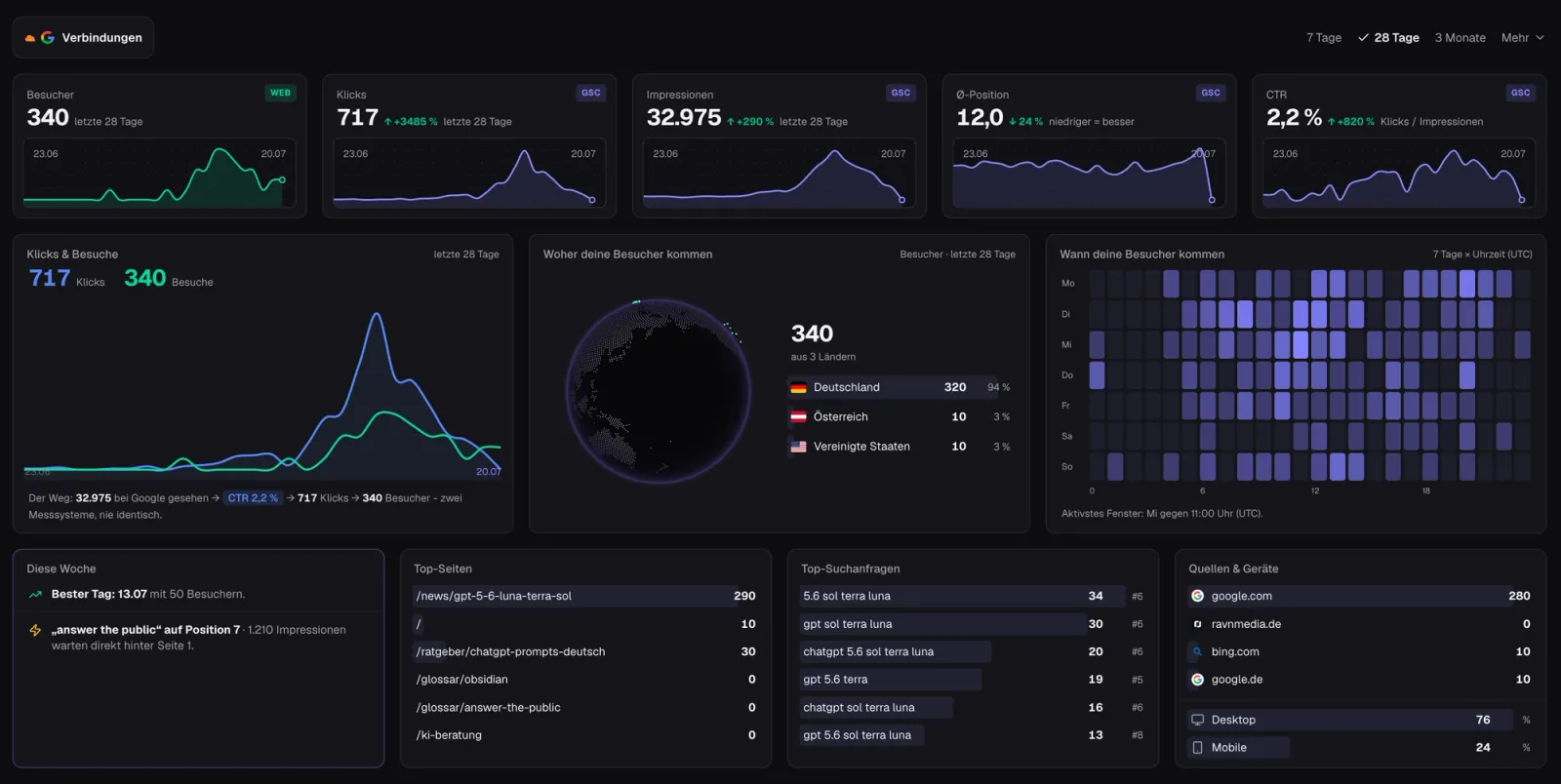The width and height of the screenshot is (1561, 784).
Task: Open top page /ratgeber/chatgpt-prompts-deutsch
Action: [585, 651]
